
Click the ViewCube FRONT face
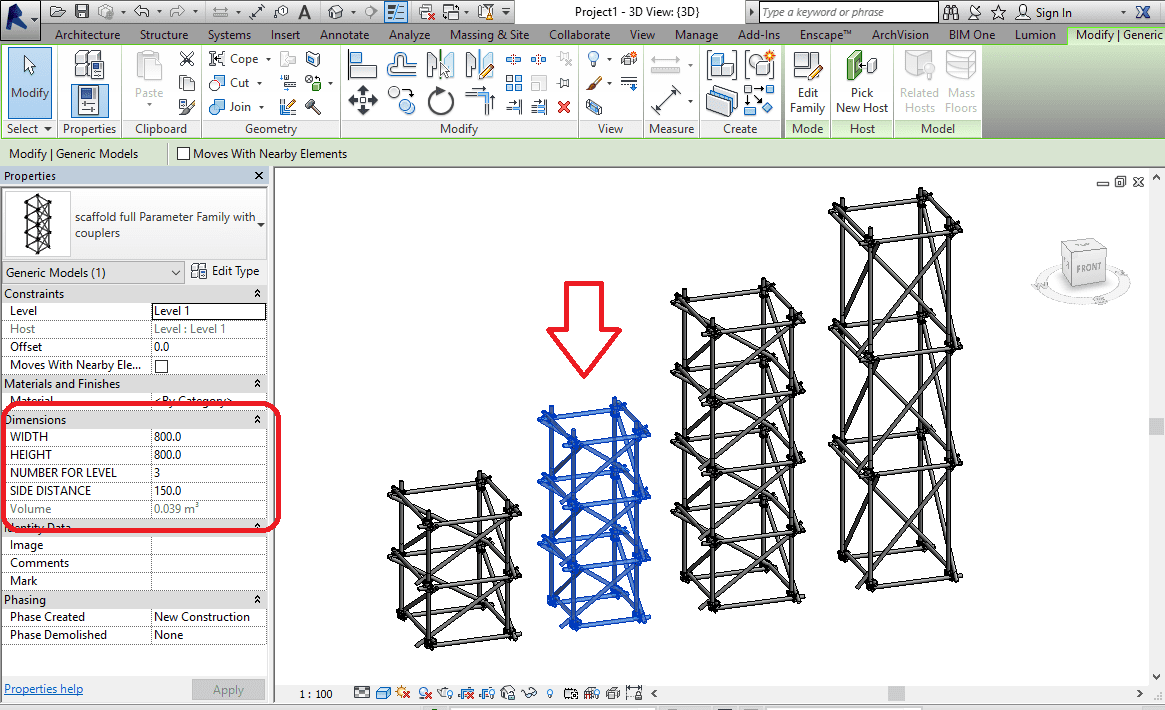(x=1088, y=268)
